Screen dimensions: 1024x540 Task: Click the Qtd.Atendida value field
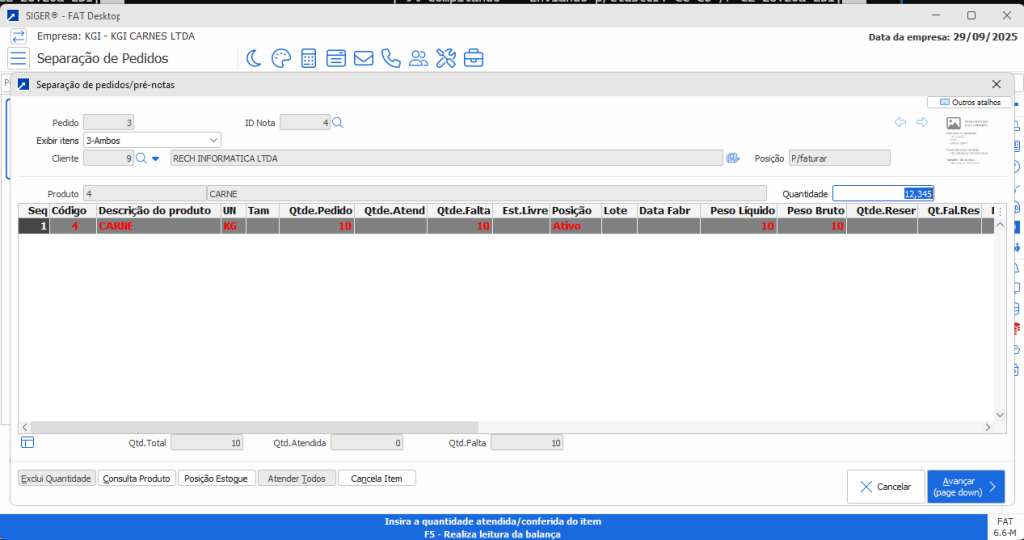click(x=366, y=443)
